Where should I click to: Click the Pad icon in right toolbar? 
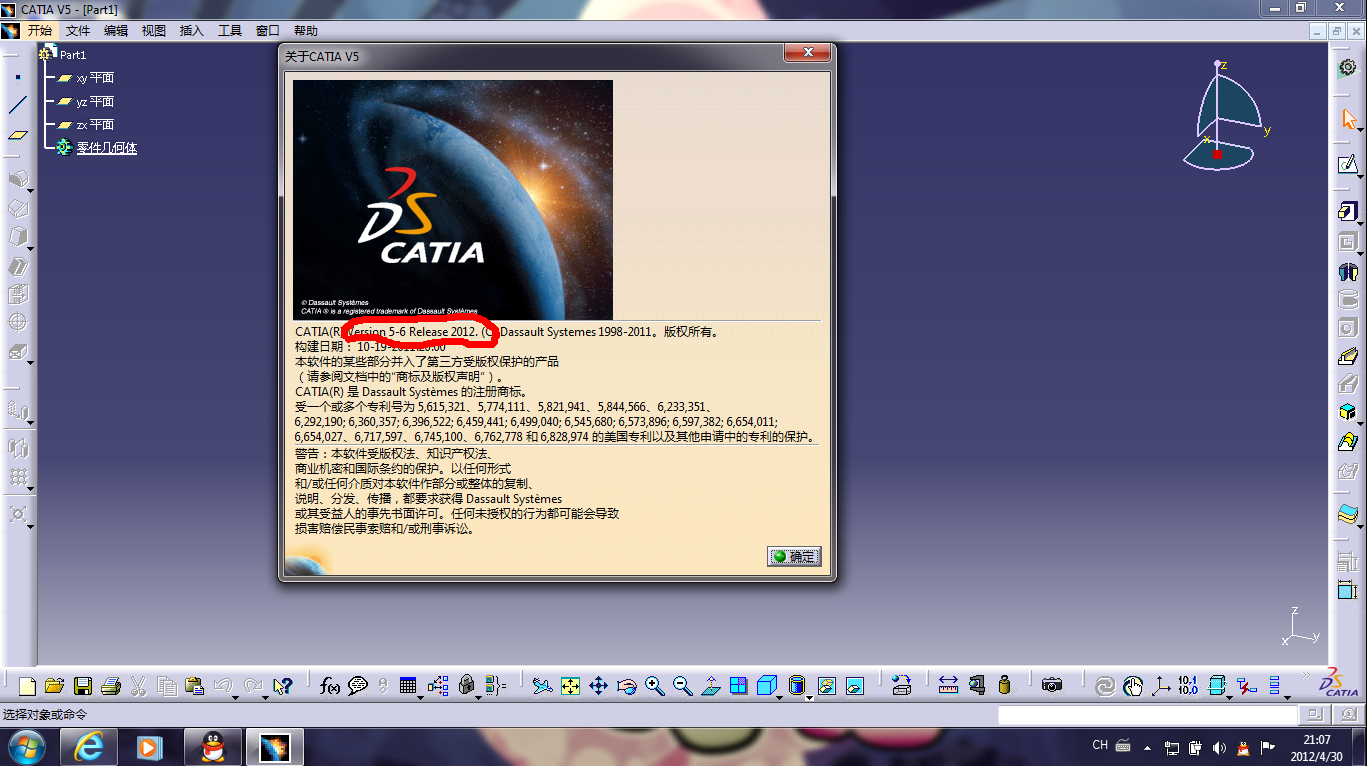[x=1347, y=212]
